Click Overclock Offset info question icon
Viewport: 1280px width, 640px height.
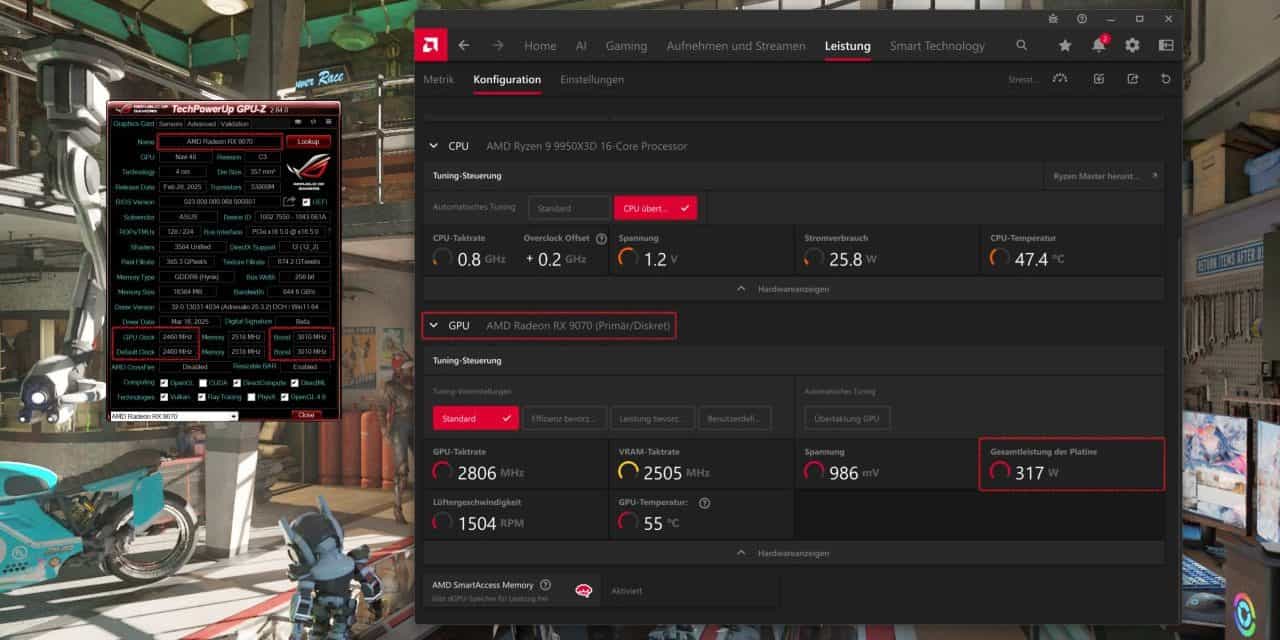coord(601,239)
